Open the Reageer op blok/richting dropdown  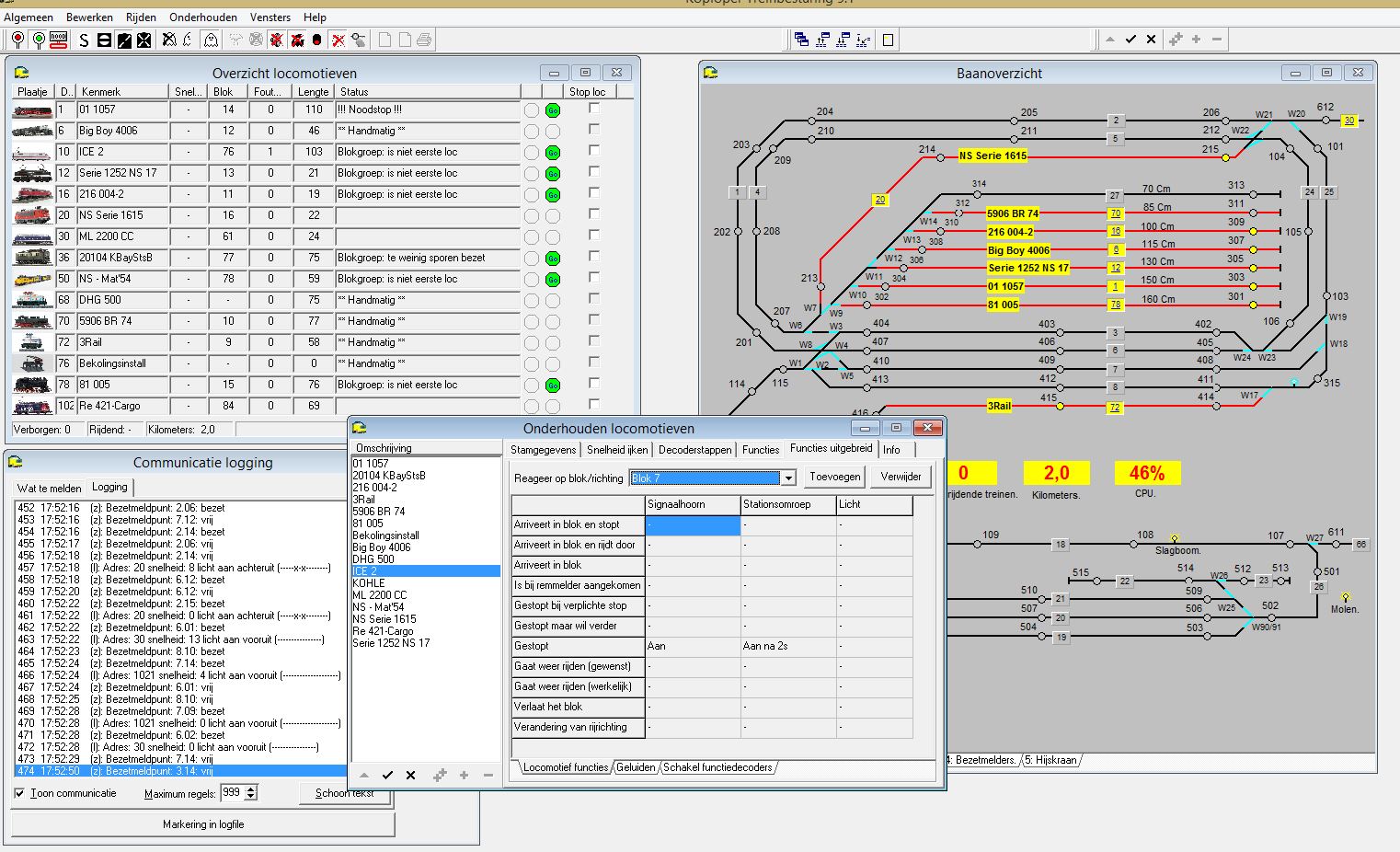point(788,478)
